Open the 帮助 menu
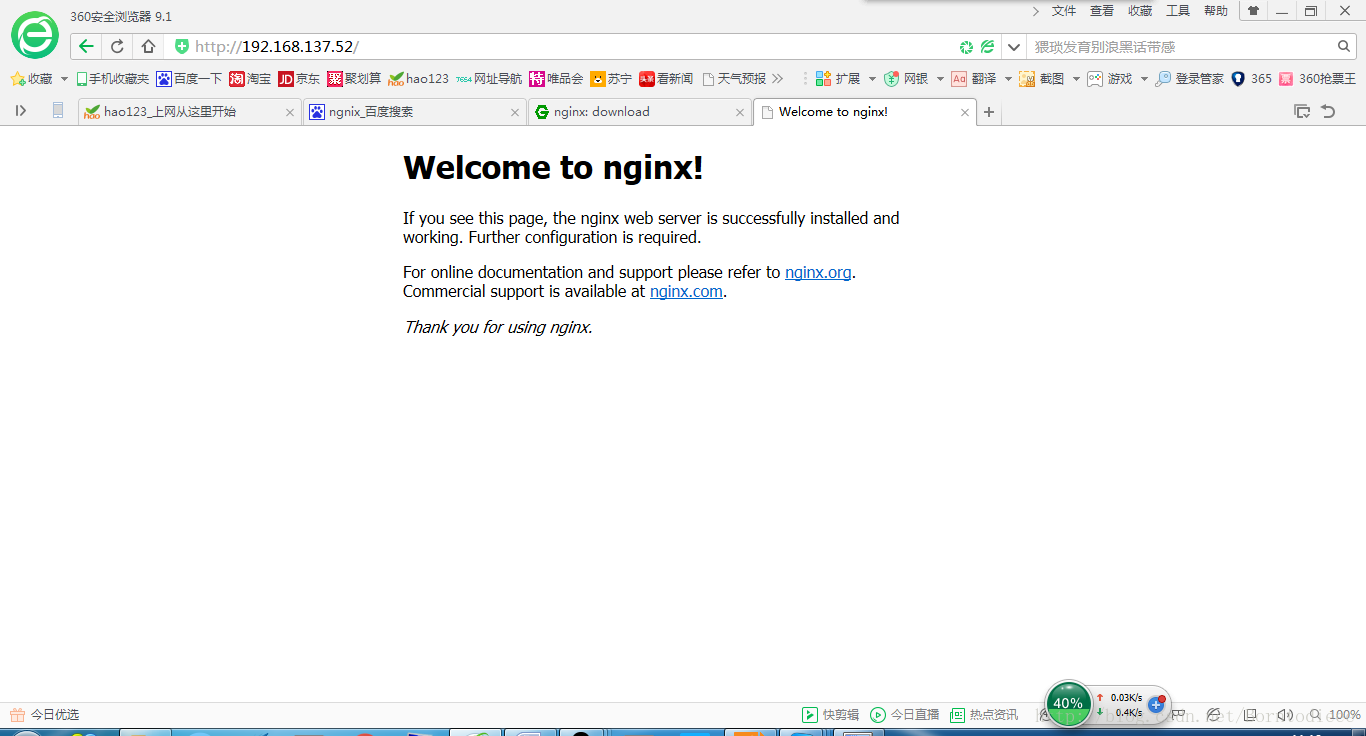 coord(1216,11)
